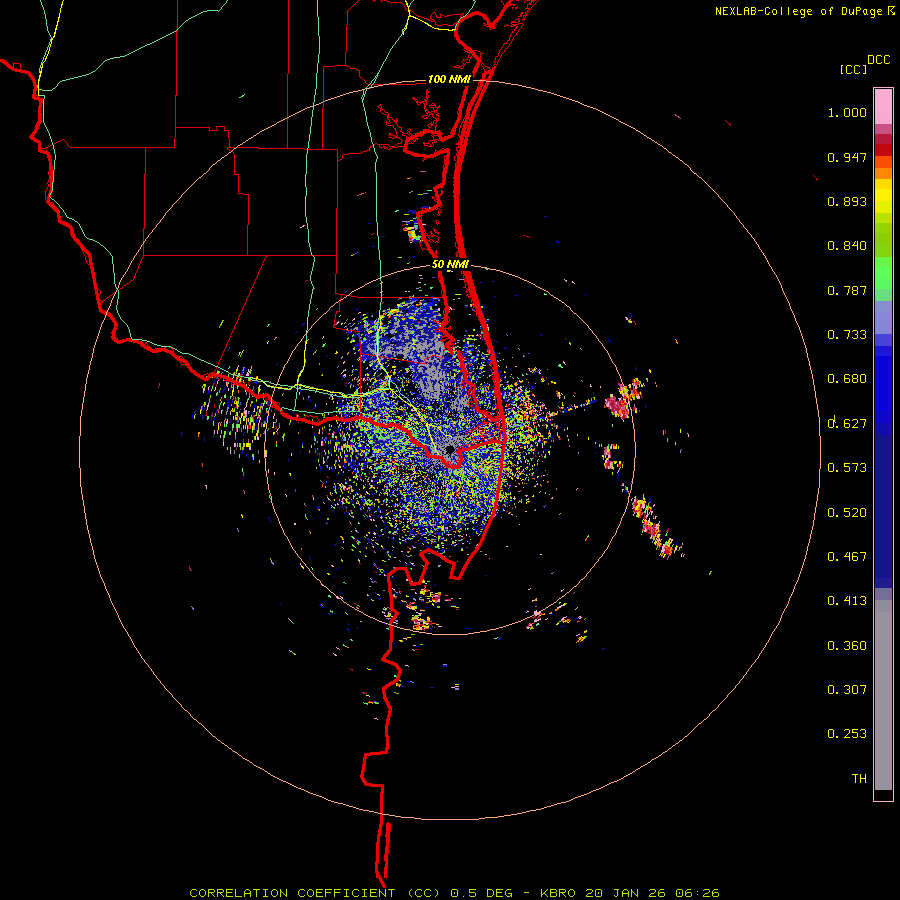Click the NEXLAB-College of DuPage label
900x900 pixels.
799,11
